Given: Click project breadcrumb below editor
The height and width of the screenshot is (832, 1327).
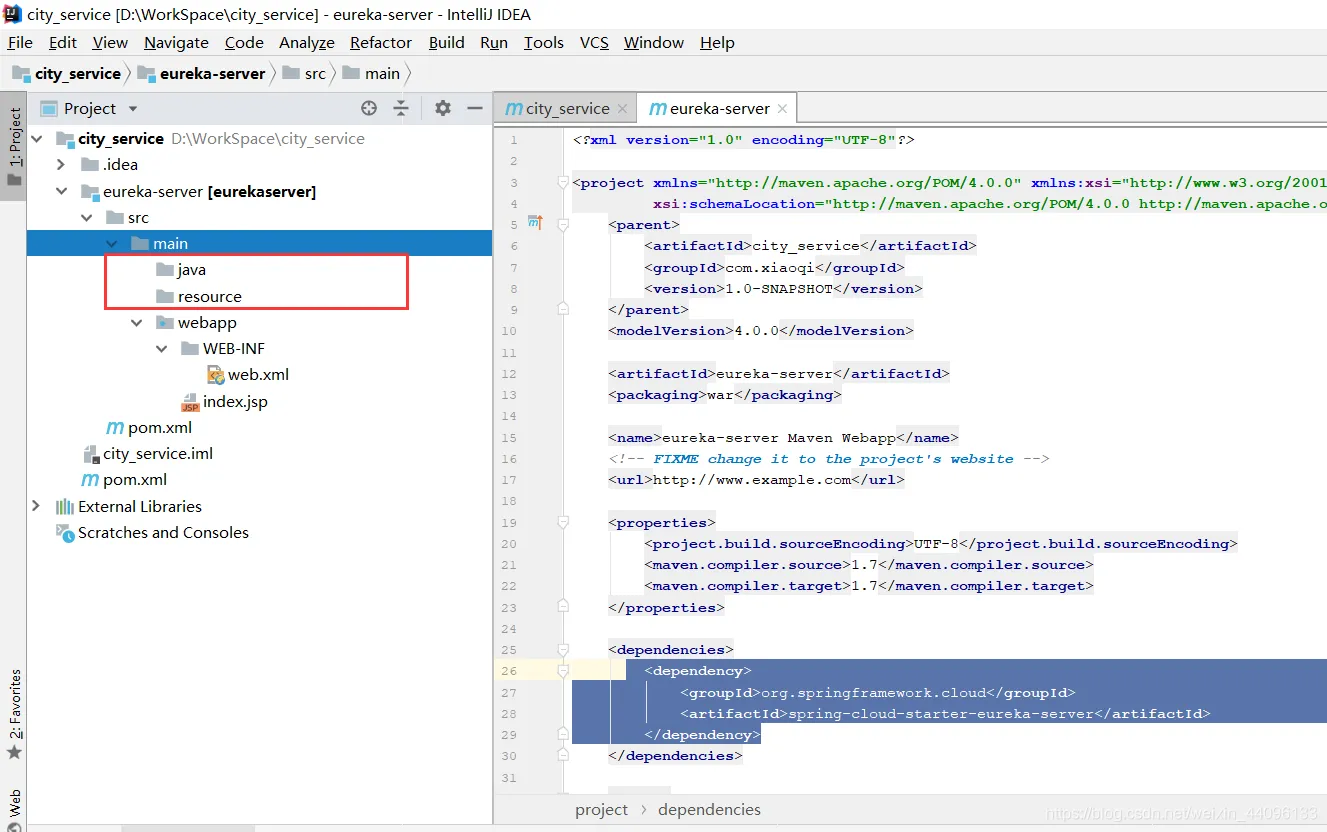Looking at the screenshot, I should pos(601,810).
